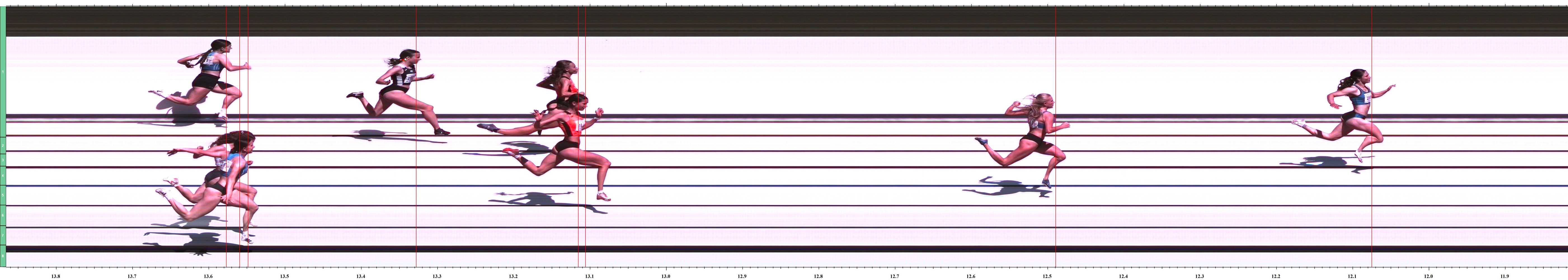Click the 13.2 time scale label
This screenshot has width=1568, height=280.
pyautogui.click(x=513, y=276)
